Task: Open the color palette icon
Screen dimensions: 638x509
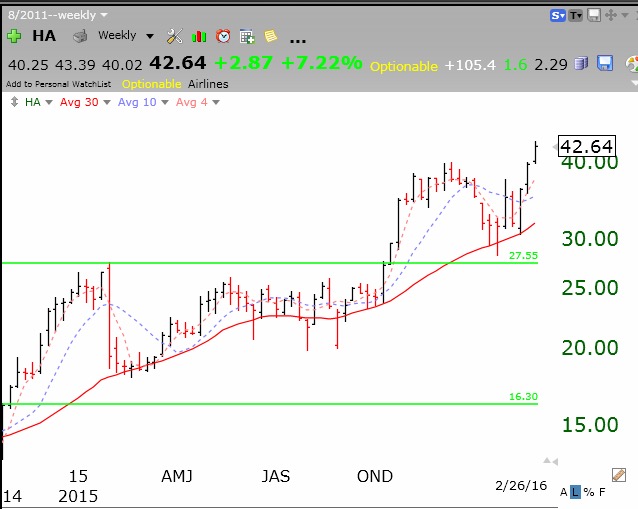Action: [x=632, y=64]
